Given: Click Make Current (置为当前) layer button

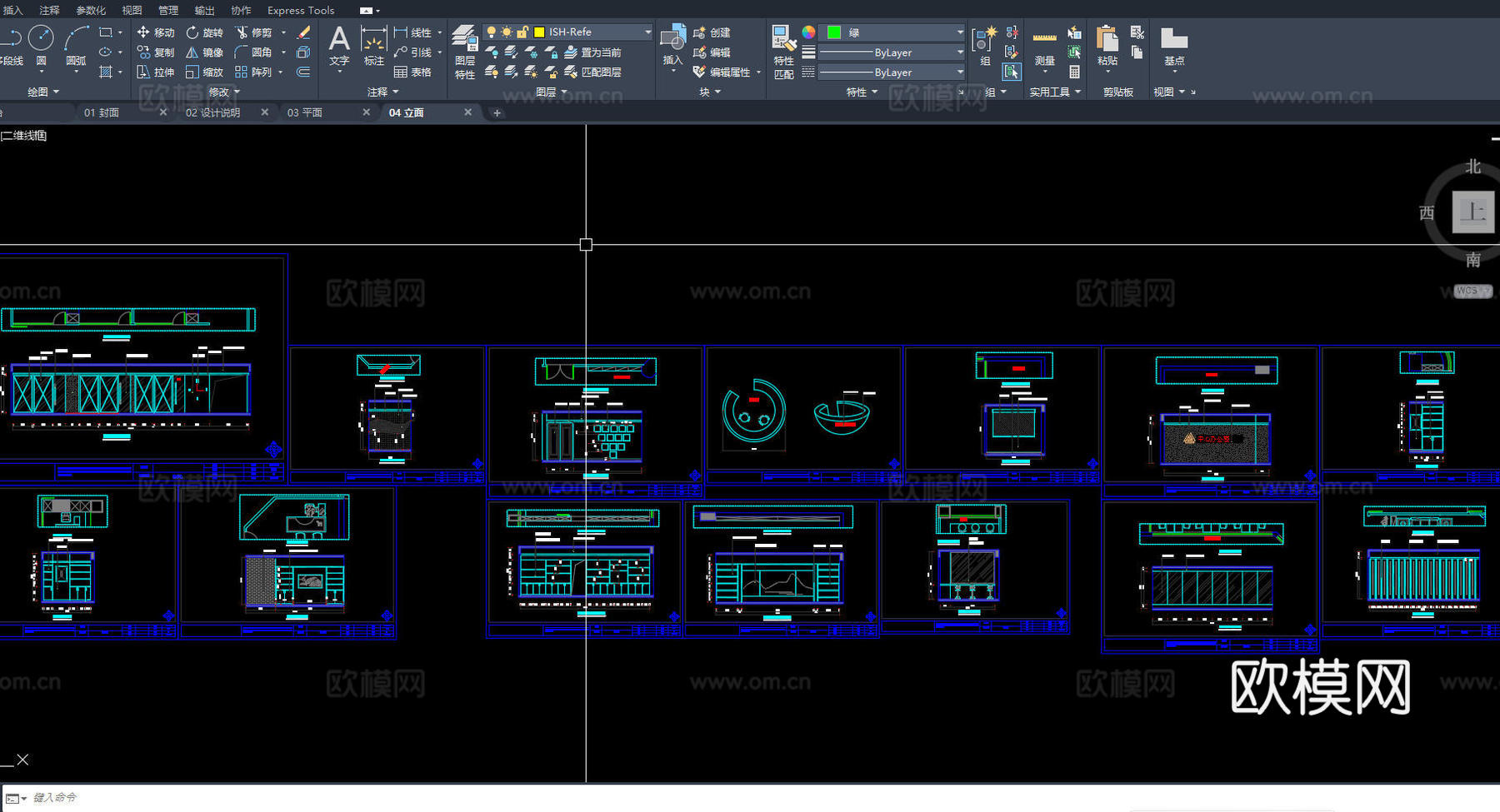Looking at the screenshot, I should pyautogui.click(x=592, y=52).
